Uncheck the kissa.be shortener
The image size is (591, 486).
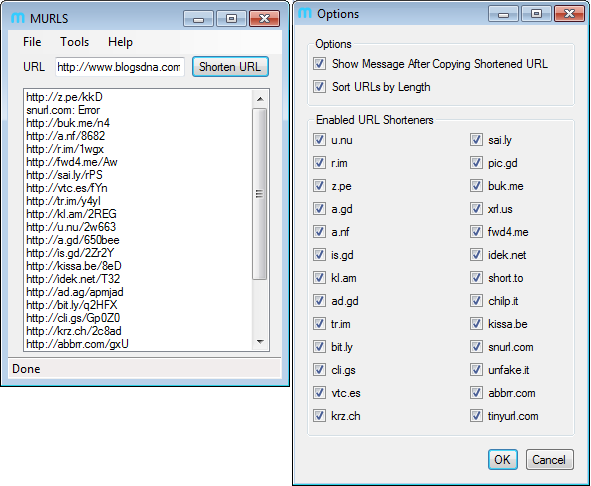pyautogui.click(x=476, y=324)
